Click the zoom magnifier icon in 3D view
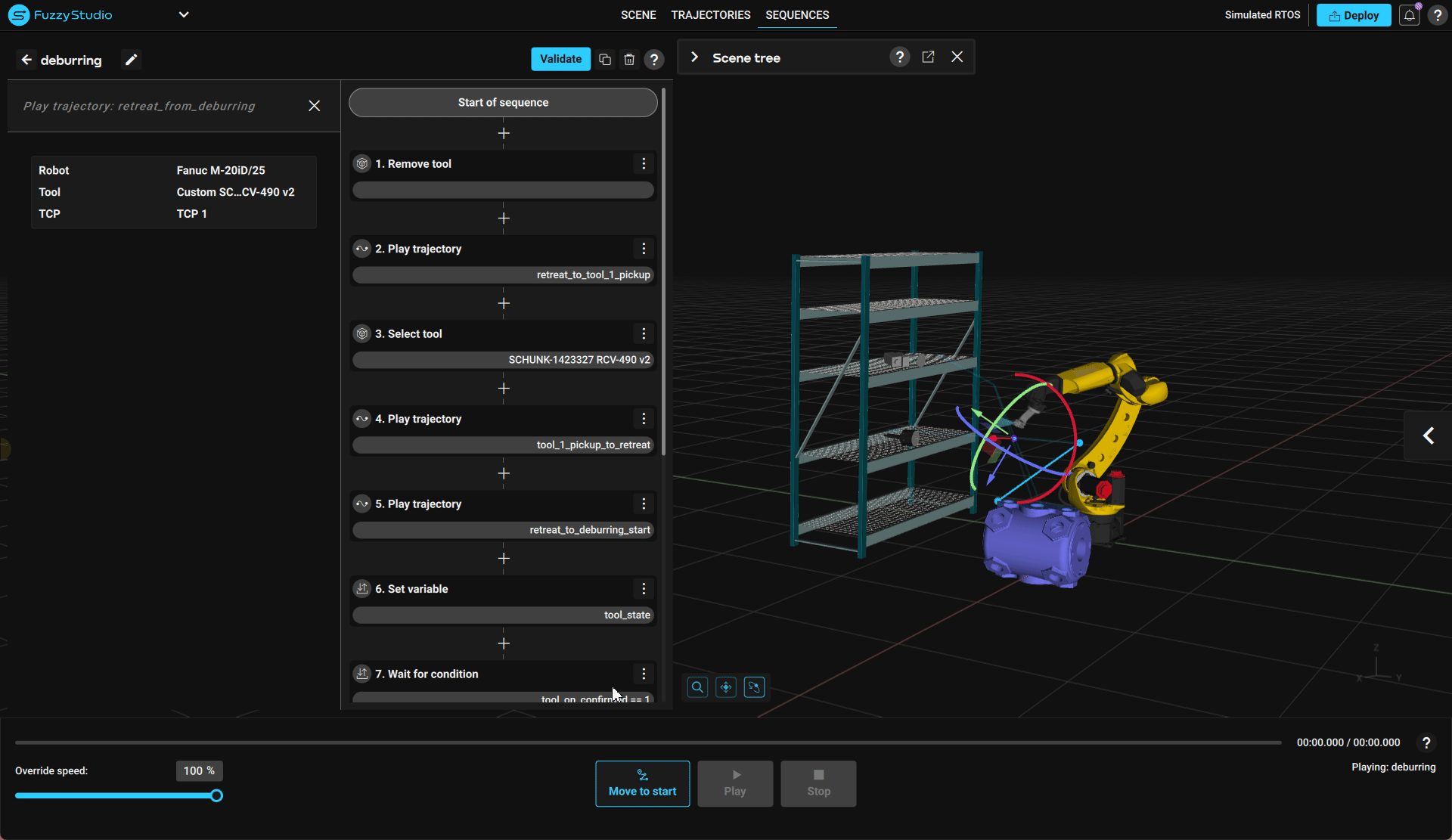Screen dimensions: 1452x840 (x=697, y=687)
